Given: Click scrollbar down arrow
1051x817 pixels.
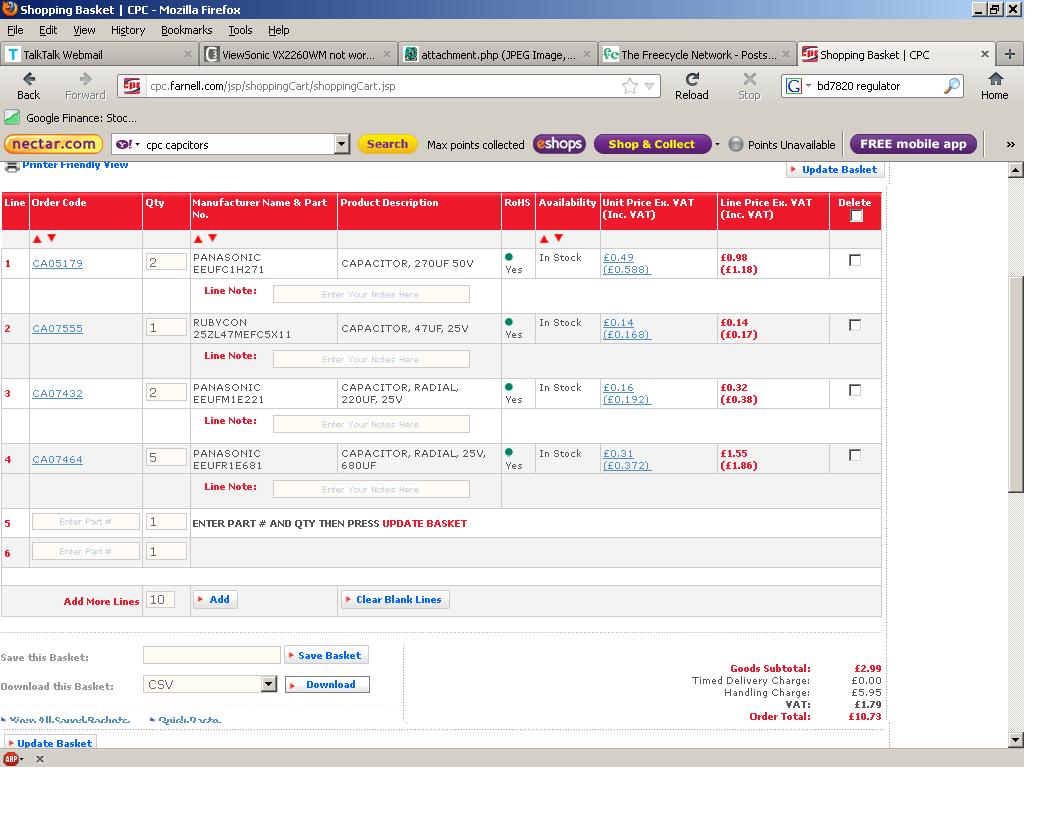Looking at the screenshot, I should coord(1016,740).
